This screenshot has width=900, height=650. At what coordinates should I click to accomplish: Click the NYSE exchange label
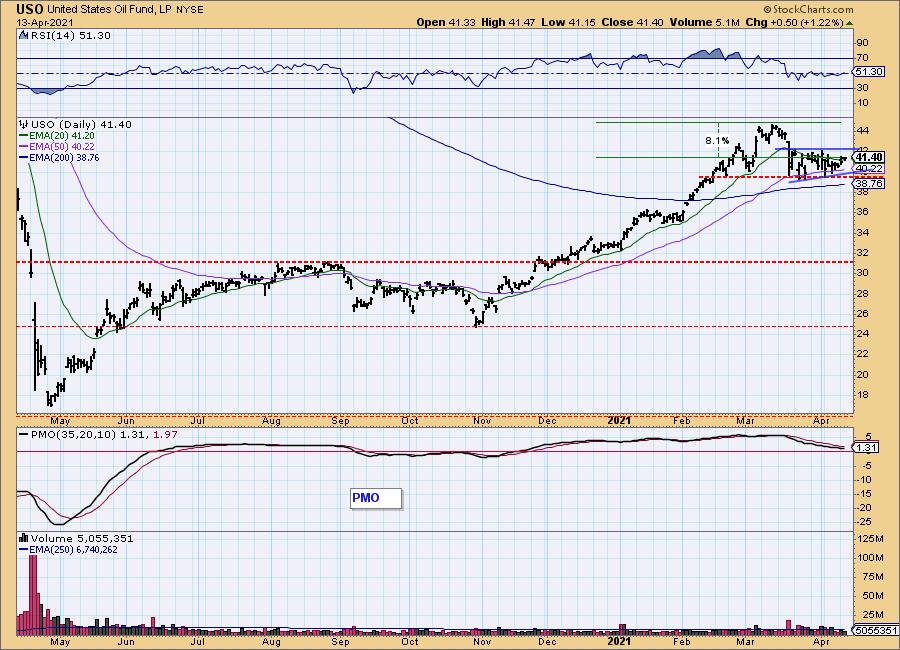pyautogui.click(x=189, y=10)
